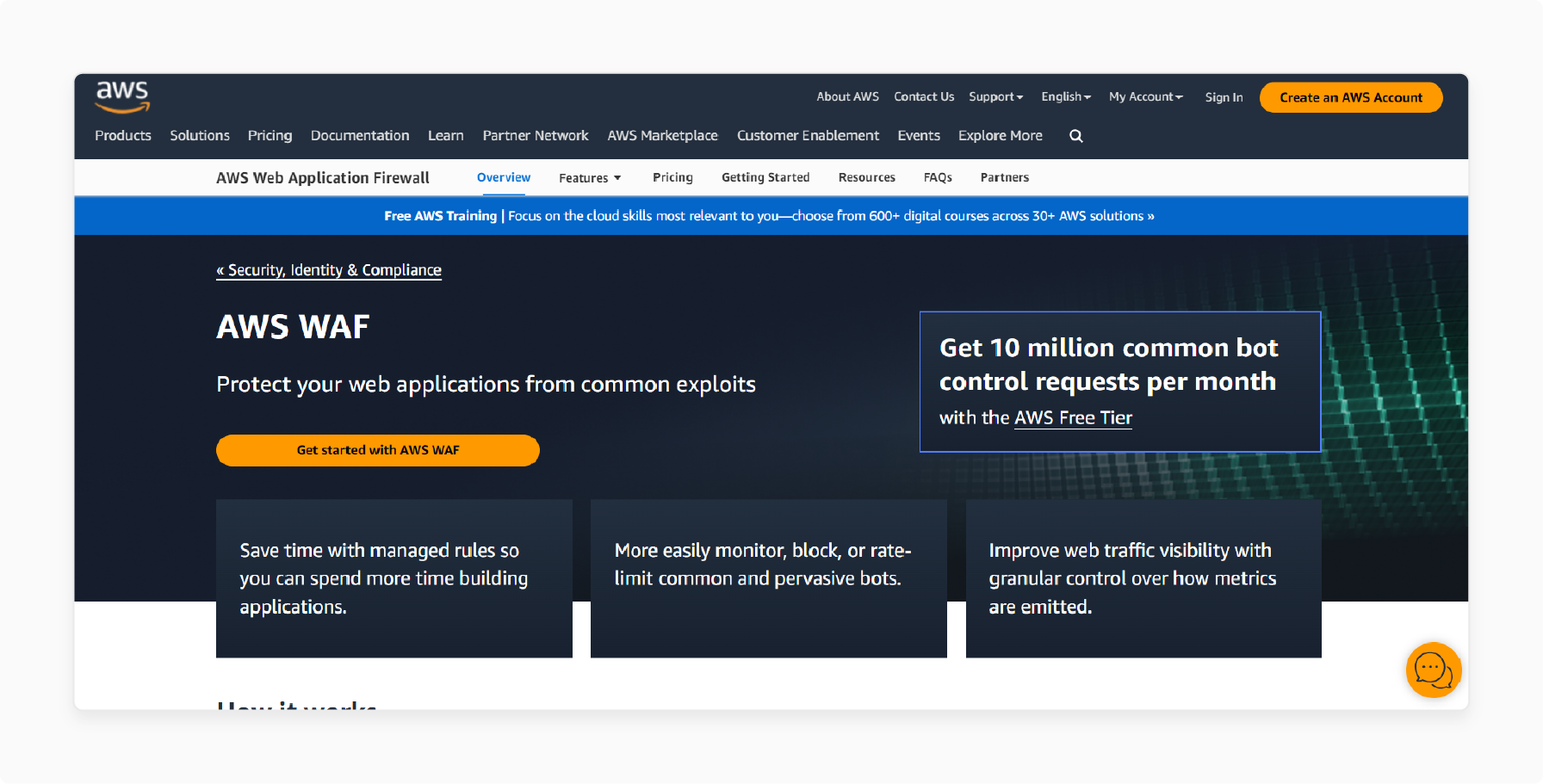
Task: Expand the English language dropdown
Action: click(1066, 97)
